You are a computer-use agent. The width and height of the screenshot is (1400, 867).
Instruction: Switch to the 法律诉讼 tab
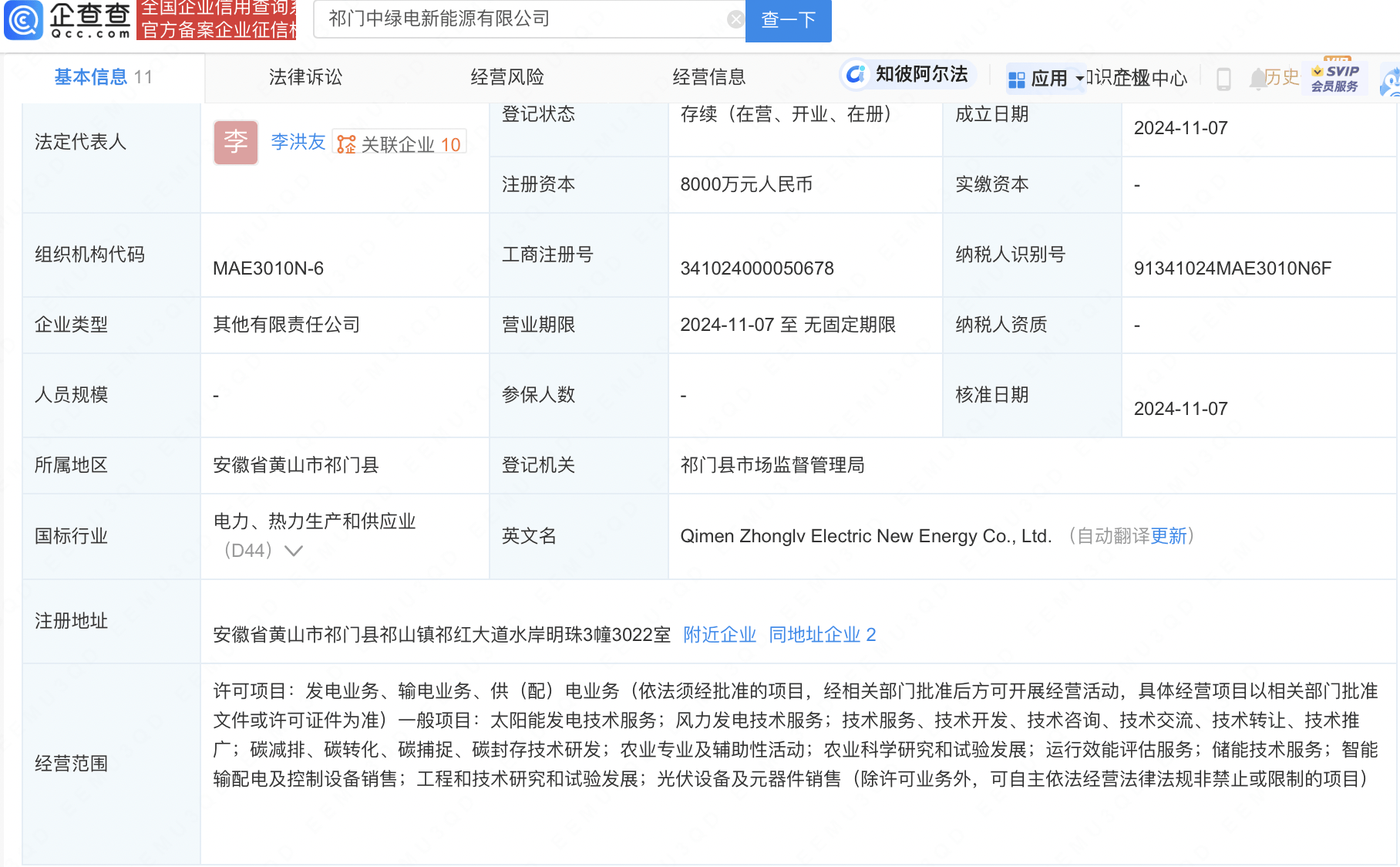tap(305, 77)
